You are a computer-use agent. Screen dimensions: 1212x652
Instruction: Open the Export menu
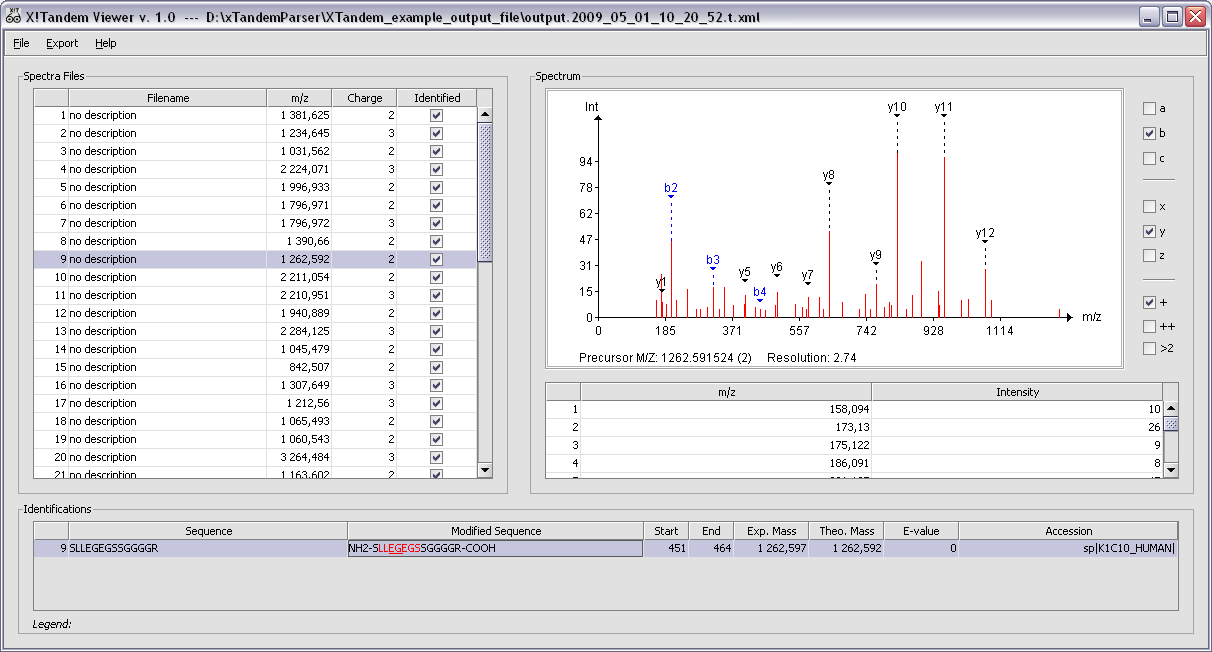(61, 43)
